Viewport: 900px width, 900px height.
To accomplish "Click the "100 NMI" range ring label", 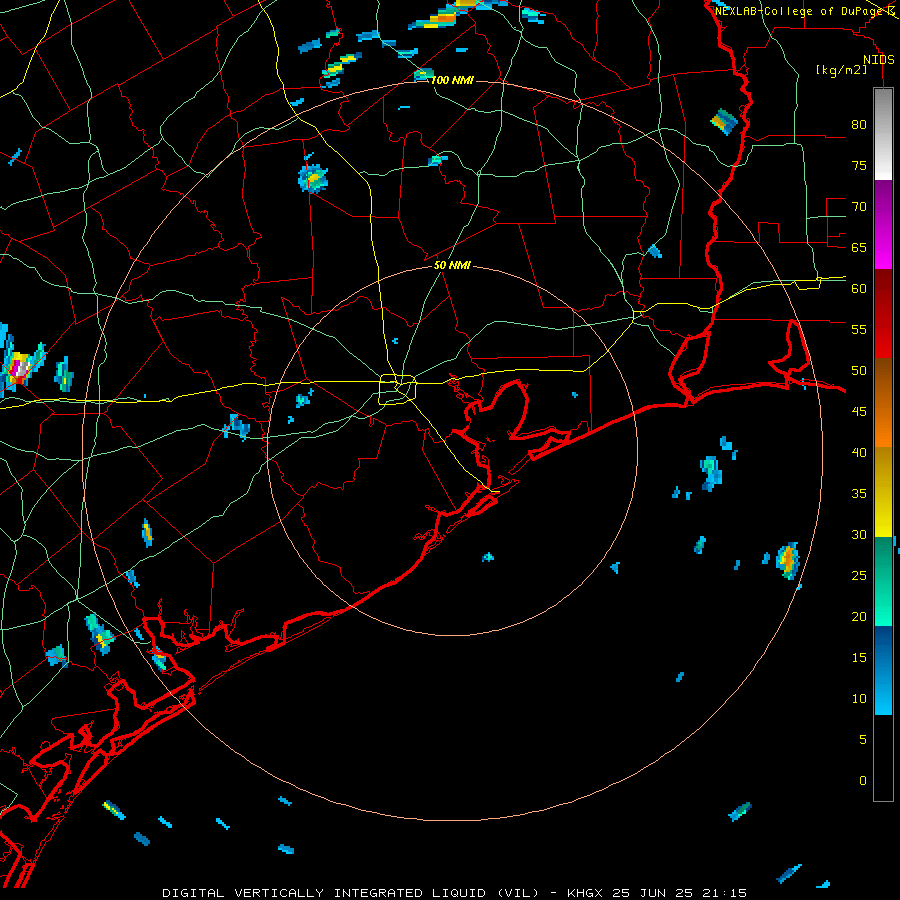I will pyautogui.click(x=452, y=80).
